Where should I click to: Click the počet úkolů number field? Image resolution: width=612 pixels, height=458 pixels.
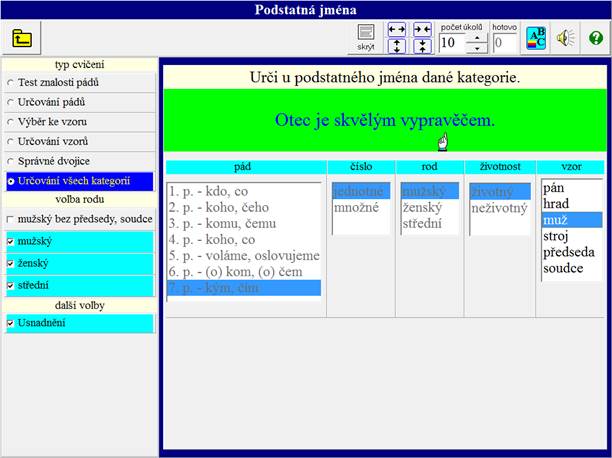pyautogui.click(x=451, y=42)
